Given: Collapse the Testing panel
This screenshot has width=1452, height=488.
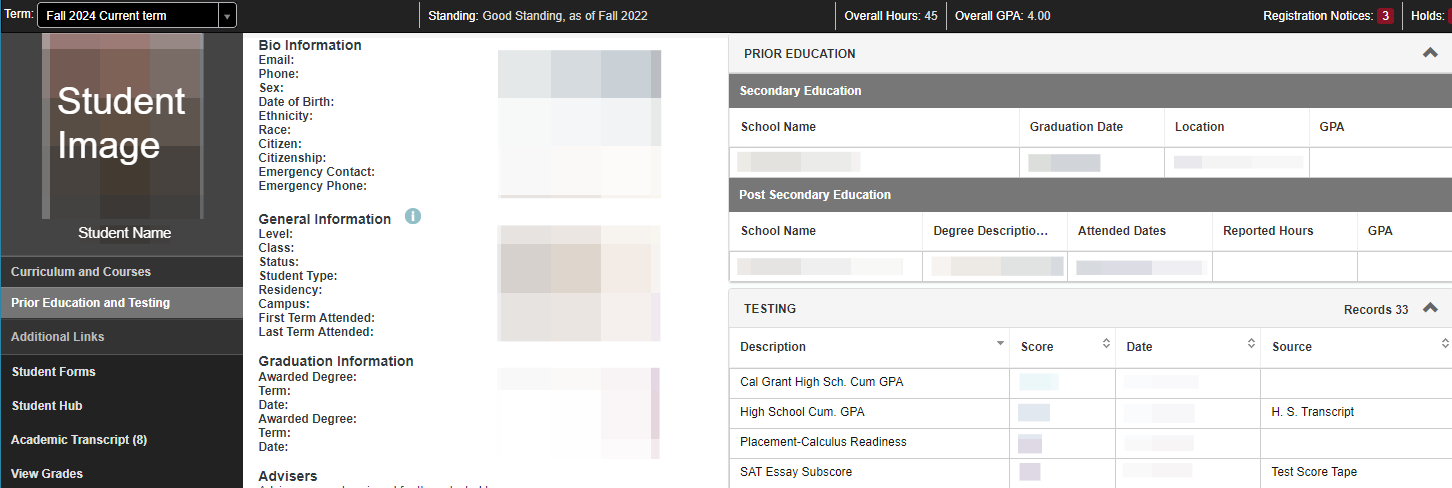Looking at the screenshot, I should pyautogui.click(x=1430, y=308).
